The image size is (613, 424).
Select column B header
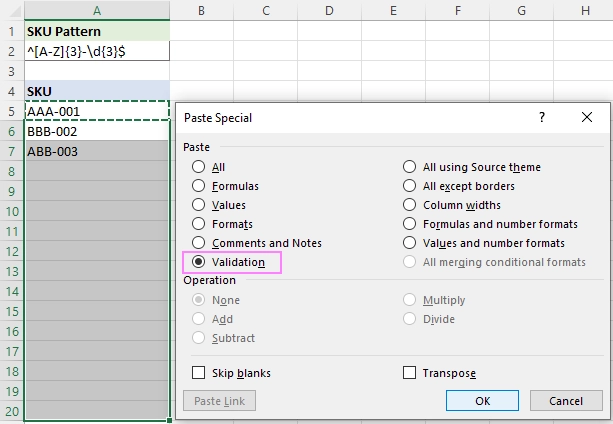click(201, 11)
